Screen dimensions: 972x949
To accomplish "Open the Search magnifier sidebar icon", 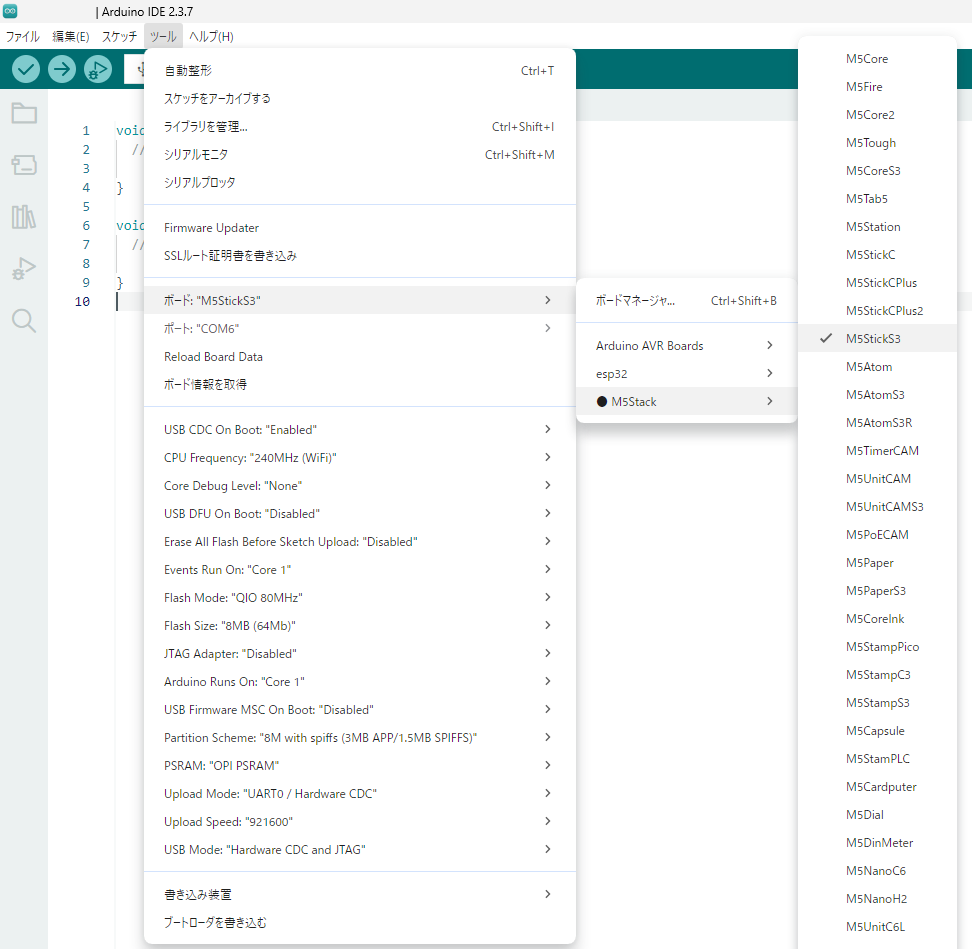I will click(x=24, y=321).
